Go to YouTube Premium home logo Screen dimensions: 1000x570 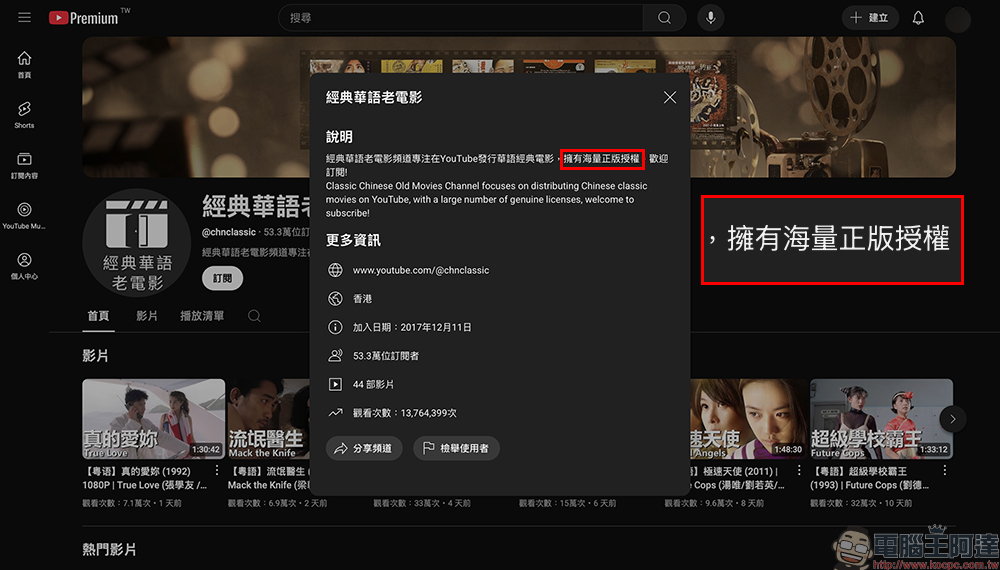pos(84,18)
